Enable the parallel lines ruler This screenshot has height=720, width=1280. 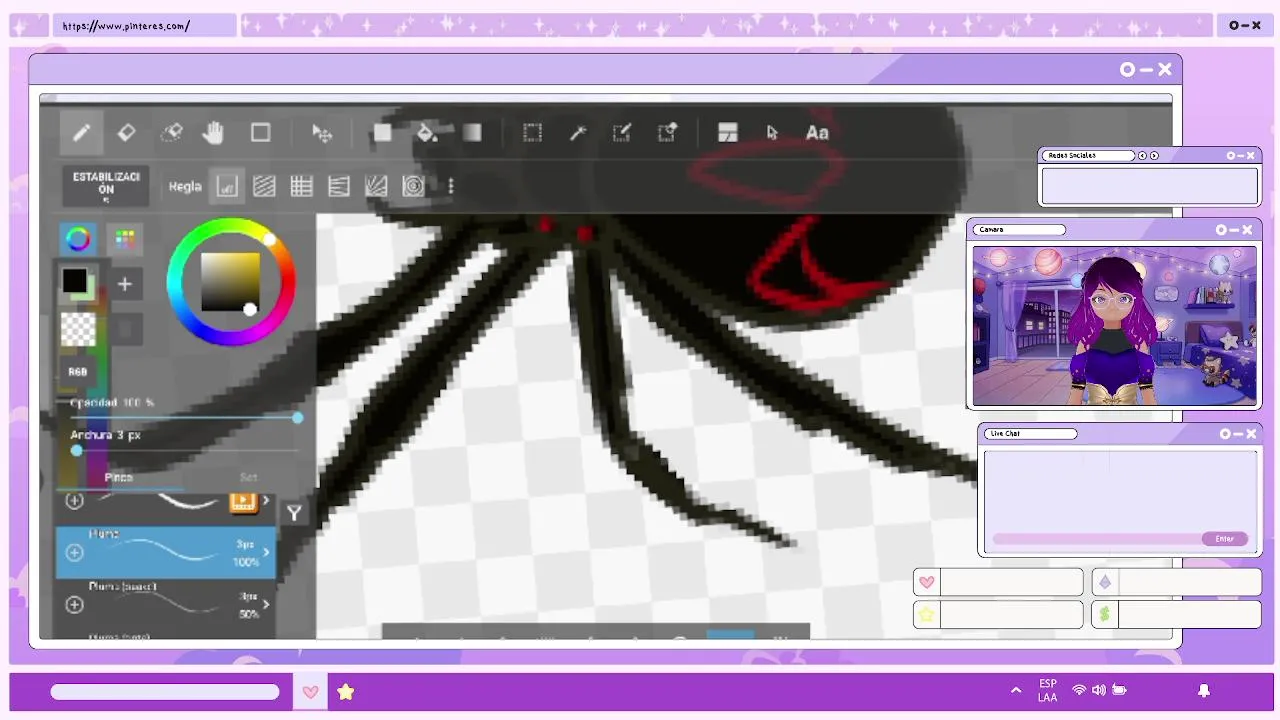[264, 186]
